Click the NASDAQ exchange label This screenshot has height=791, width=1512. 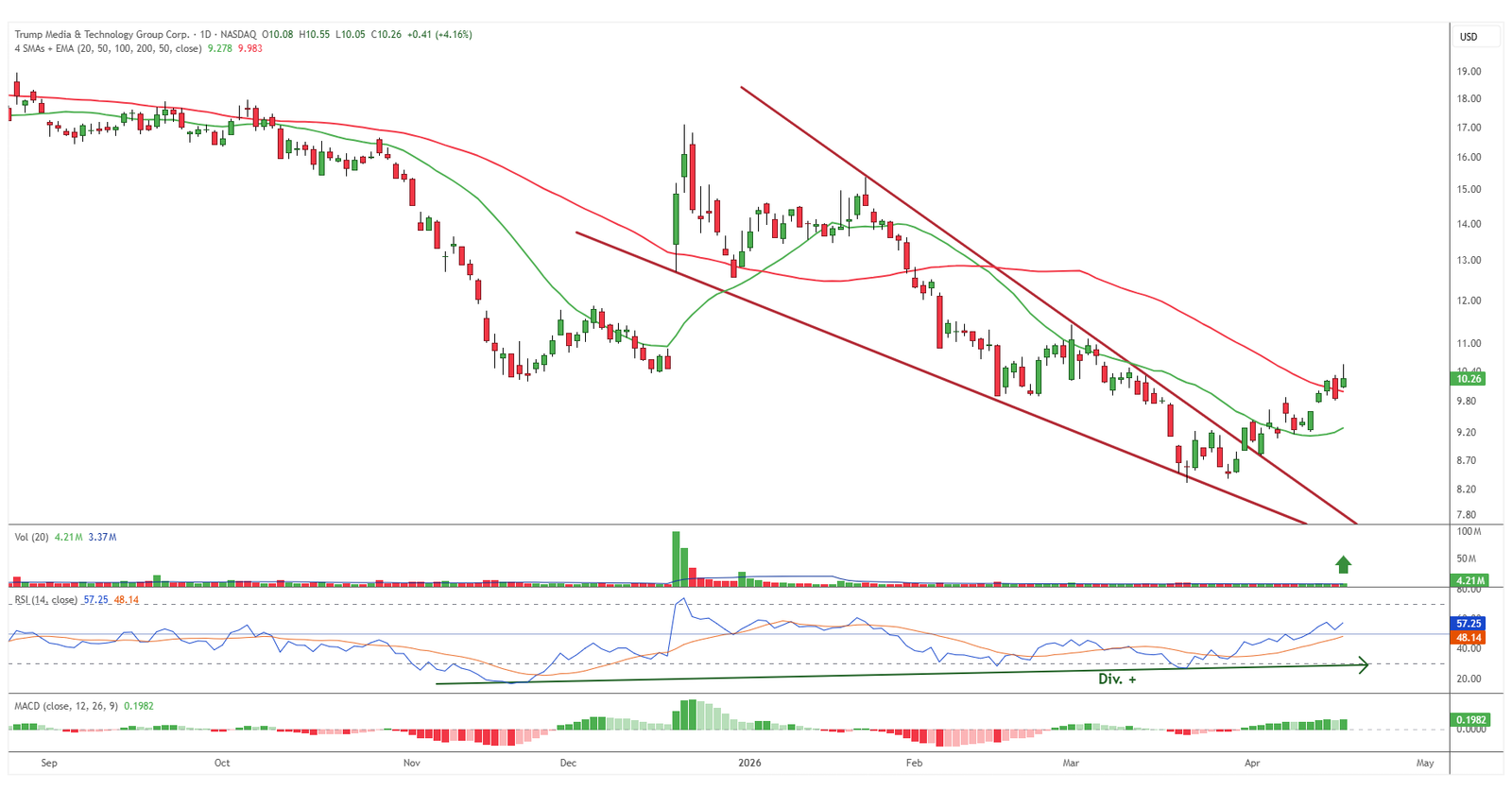coord(238,34)
